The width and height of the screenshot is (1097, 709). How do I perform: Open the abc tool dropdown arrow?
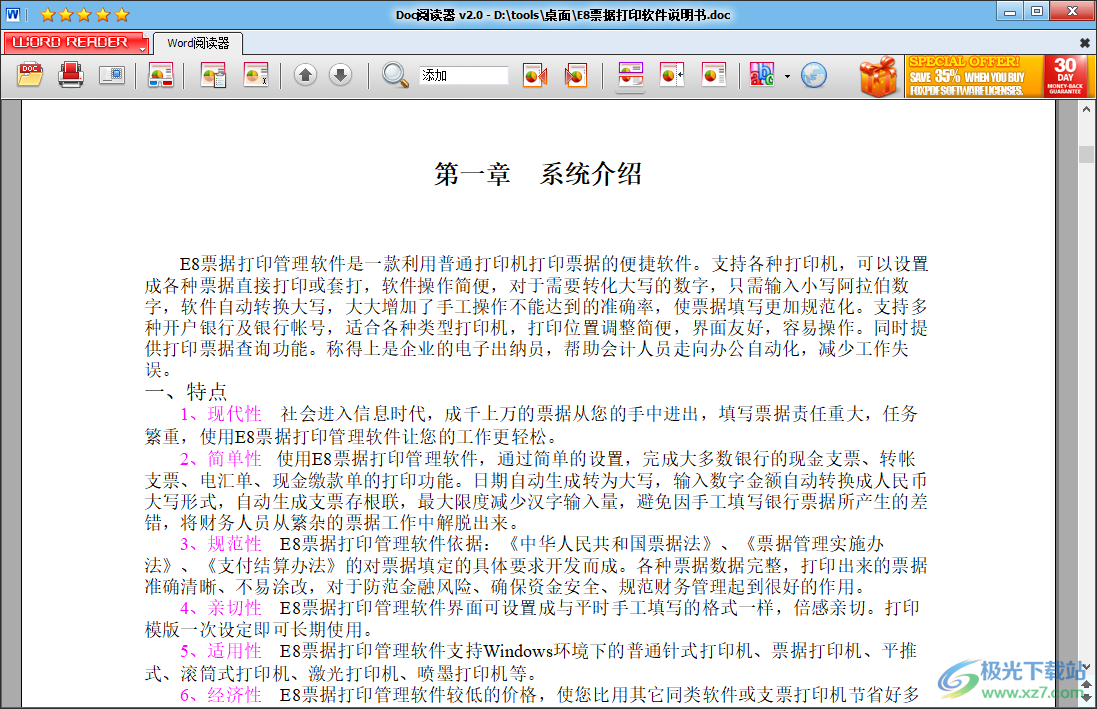click(787, 75)
